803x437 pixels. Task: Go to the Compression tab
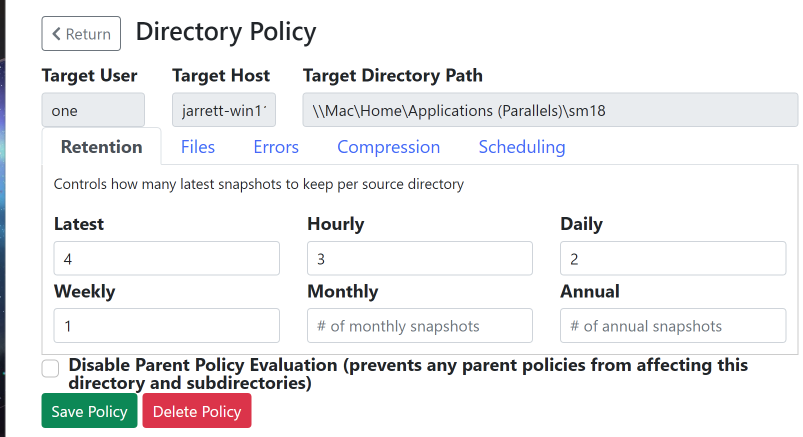(x=388, y=147)
